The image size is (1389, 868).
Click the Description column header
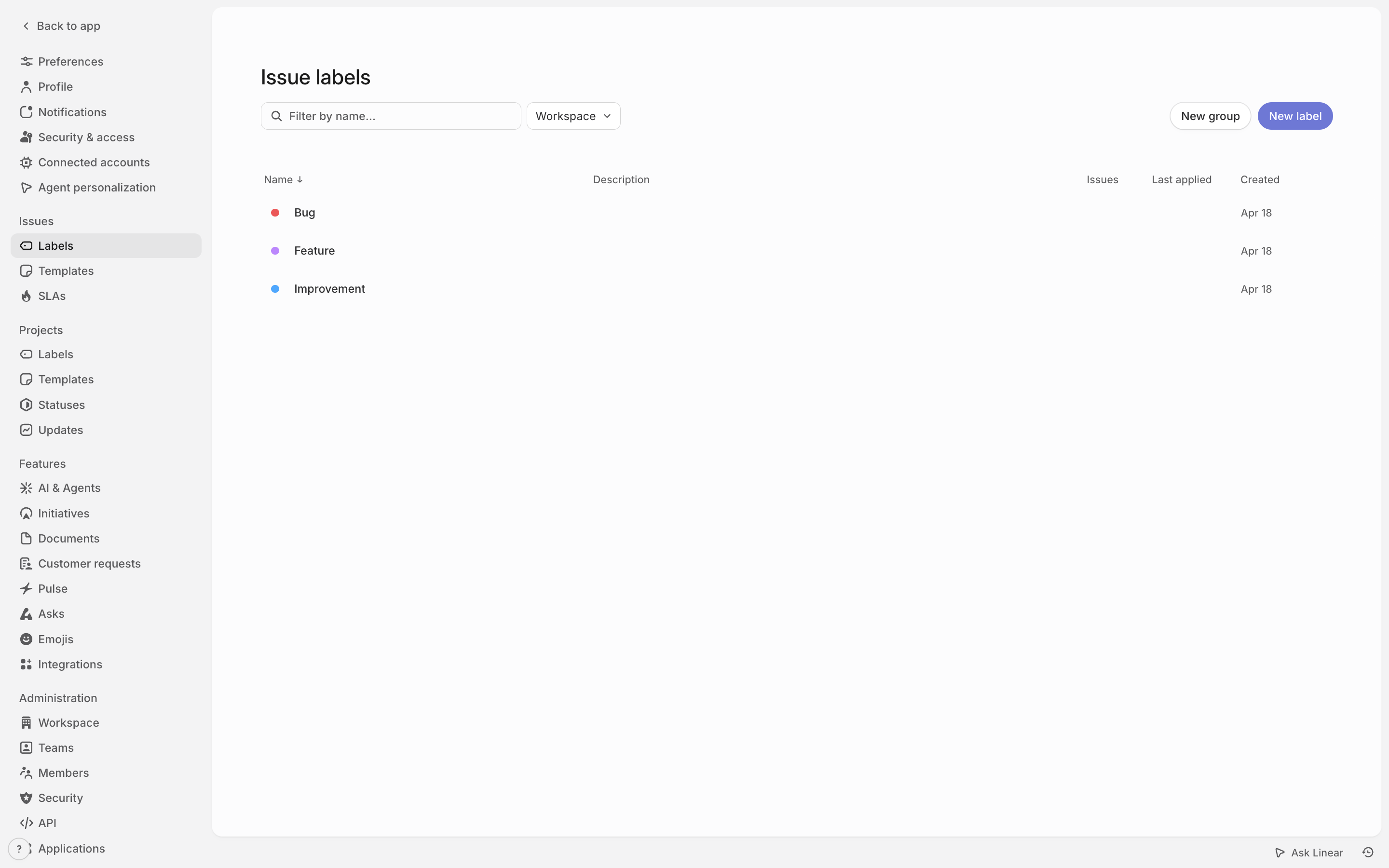click(621, 180)
